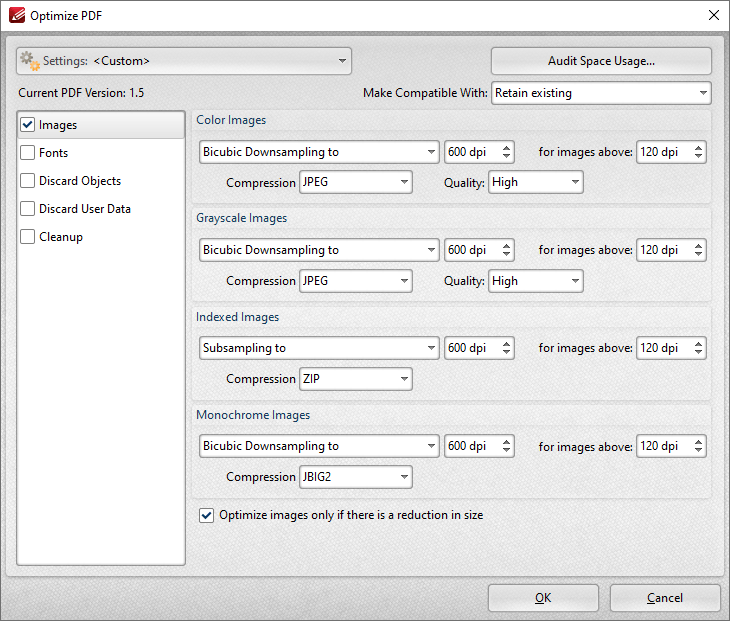Open Grayscale Images Bicubic Downsampling dropdown
The width and height of the screenshot is (730, 621).
click(x=319, y=250)
